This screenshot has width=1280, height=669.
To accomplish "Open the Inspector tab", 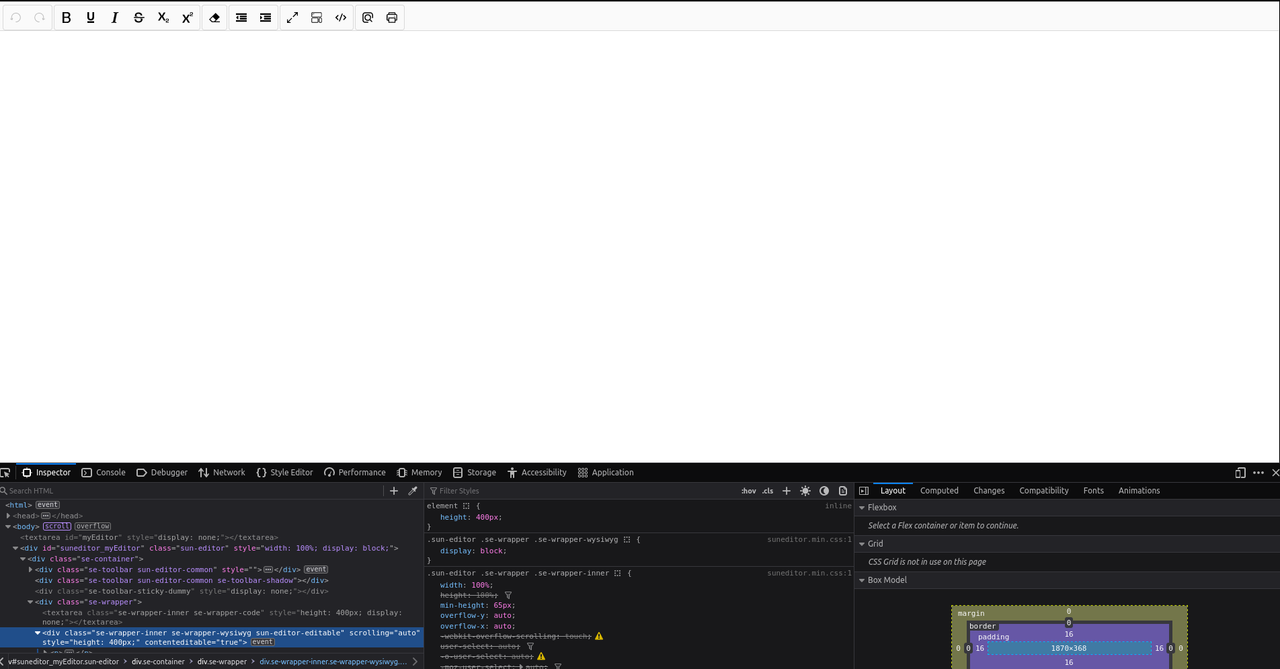I will [46, 472].
